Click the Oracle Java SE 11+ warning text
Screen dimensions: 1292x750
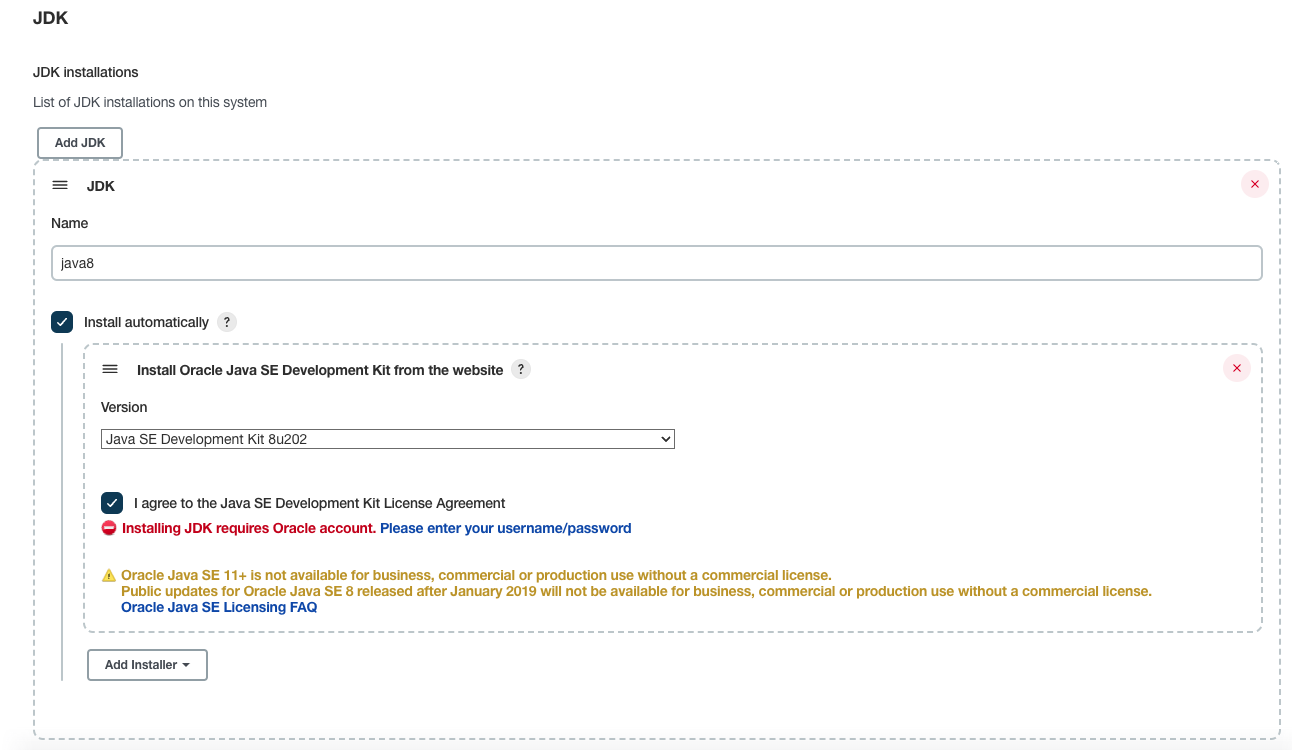476,575
